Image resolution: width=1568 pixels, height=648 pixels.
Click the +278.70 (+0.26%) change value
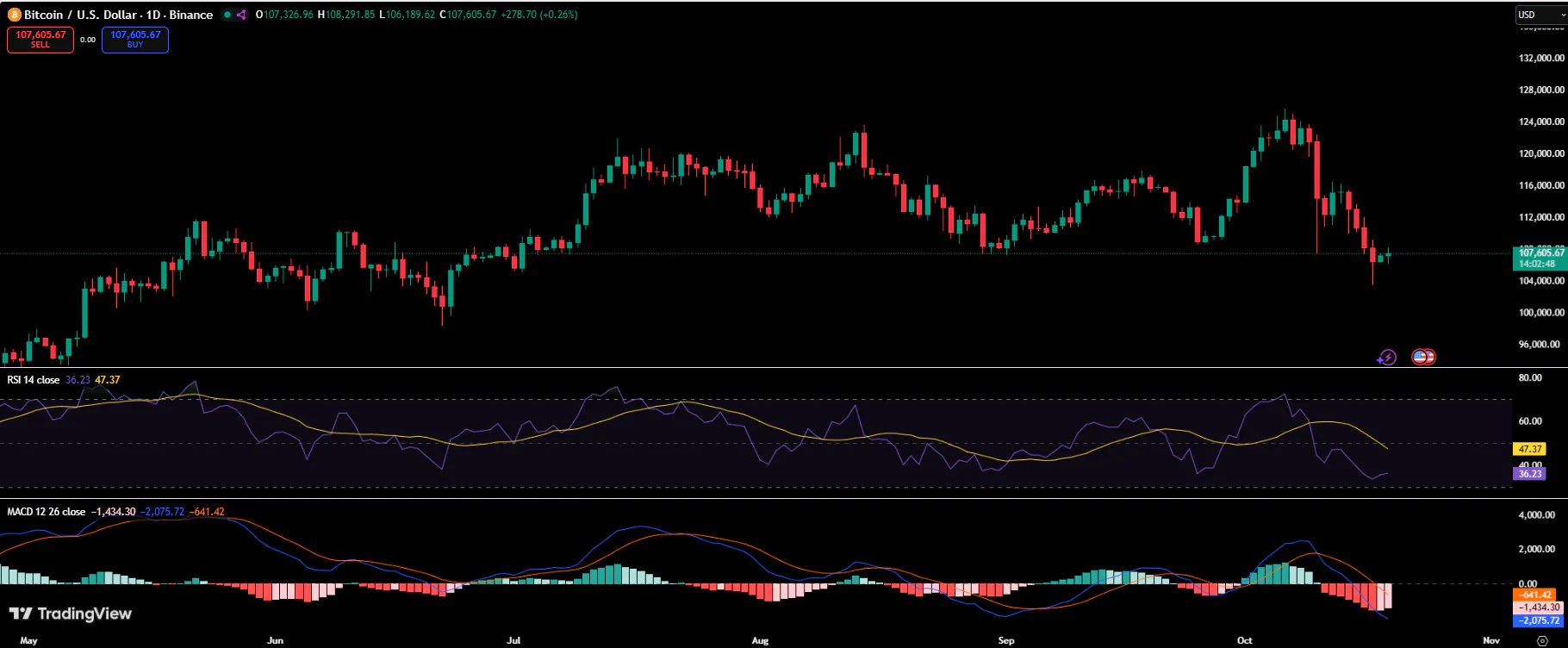(x=539, y=15)
